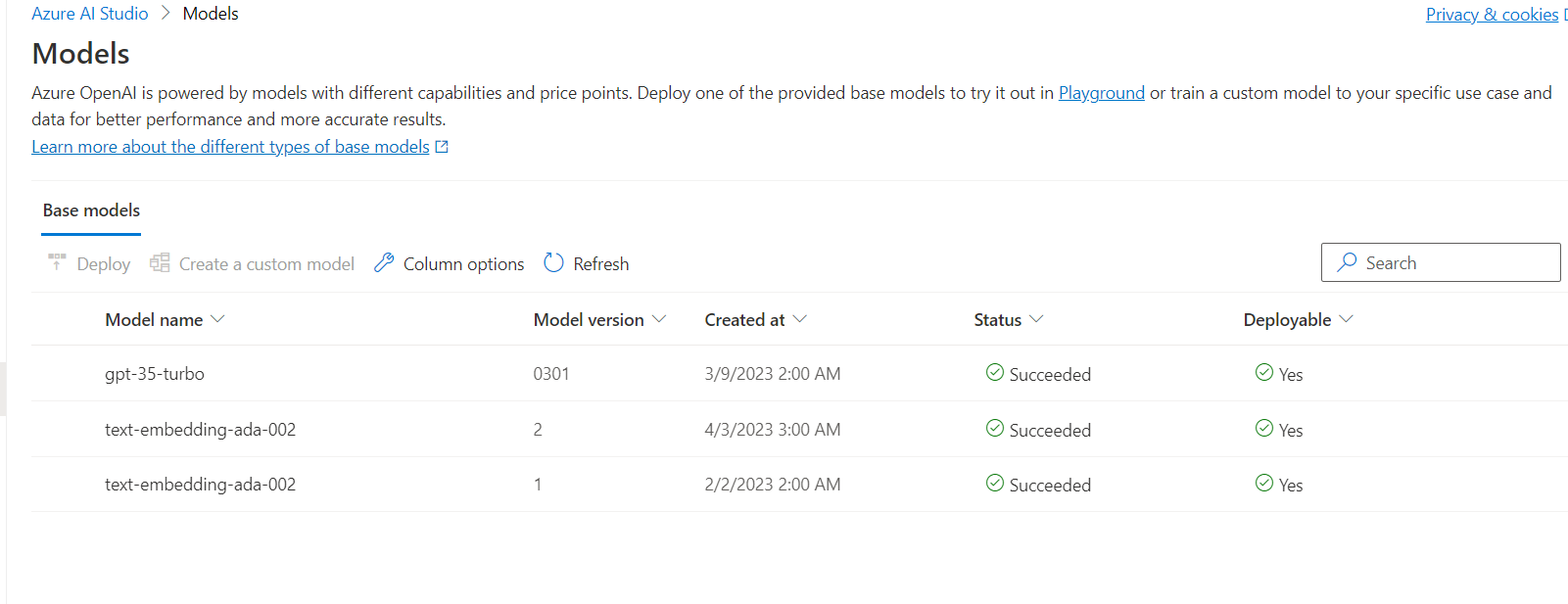This screenshot has width=1568, height=604.
Task: Open the Privacy & cookies page
Action: [x=1491, y=14]
